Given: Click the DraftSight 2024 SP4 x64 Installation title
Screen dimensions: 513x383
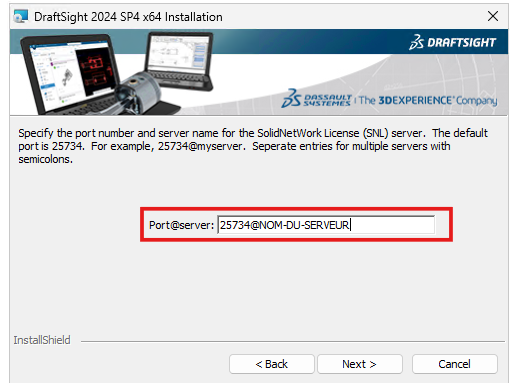Looking at the screenshot, I should pyautogui.click(x=128, y=17).
